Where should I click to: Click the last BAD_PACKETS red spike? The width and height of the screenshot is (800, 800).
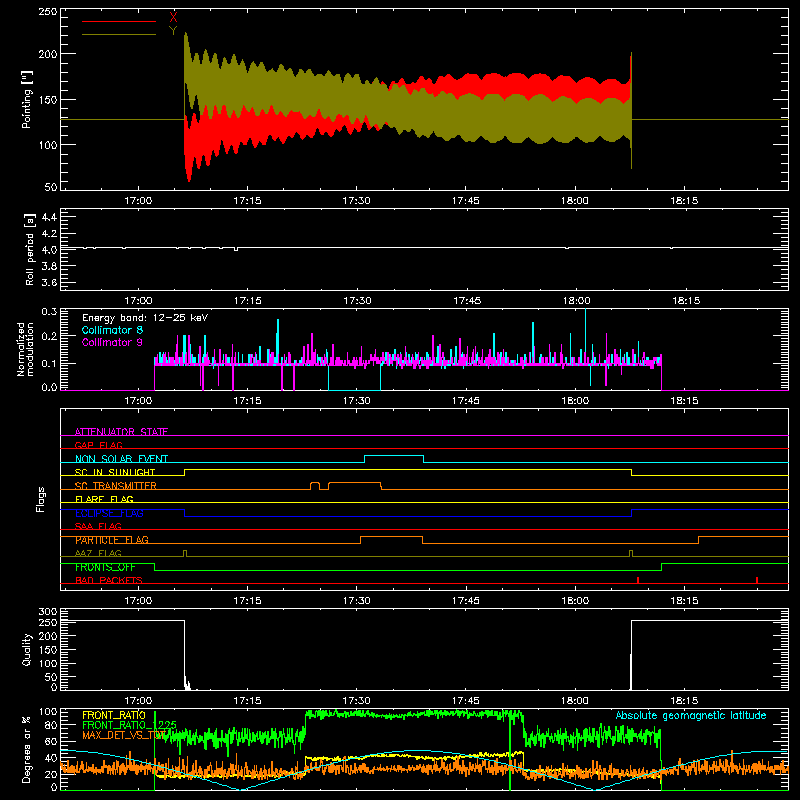(757, 580)
